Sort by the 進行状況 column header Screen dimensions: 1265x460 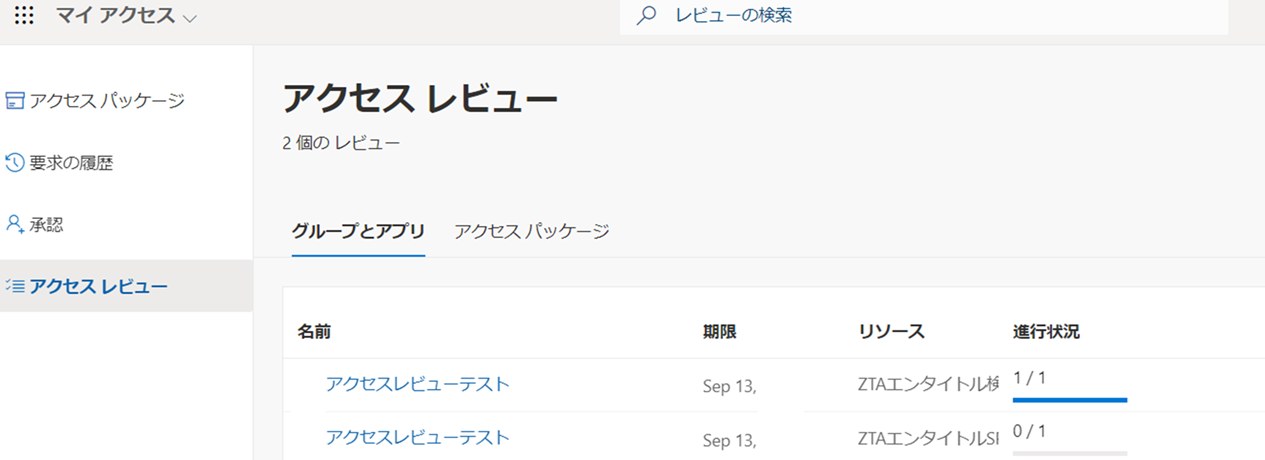1046,332
